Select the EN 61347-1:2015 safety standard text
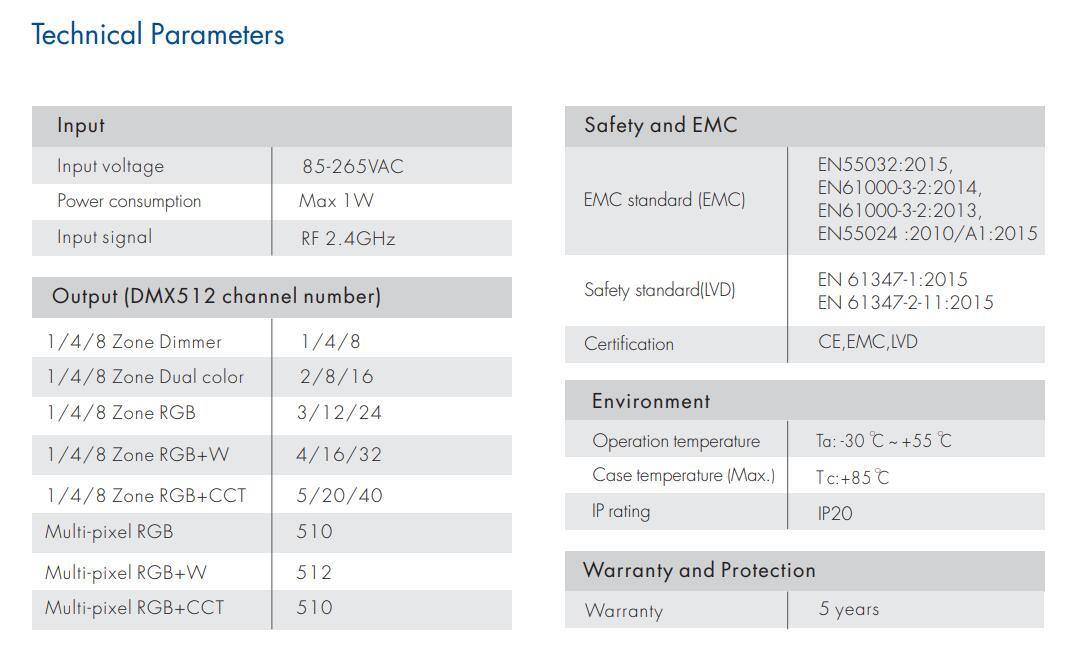This screenshot has width=1070, height=648. (892, 280)
